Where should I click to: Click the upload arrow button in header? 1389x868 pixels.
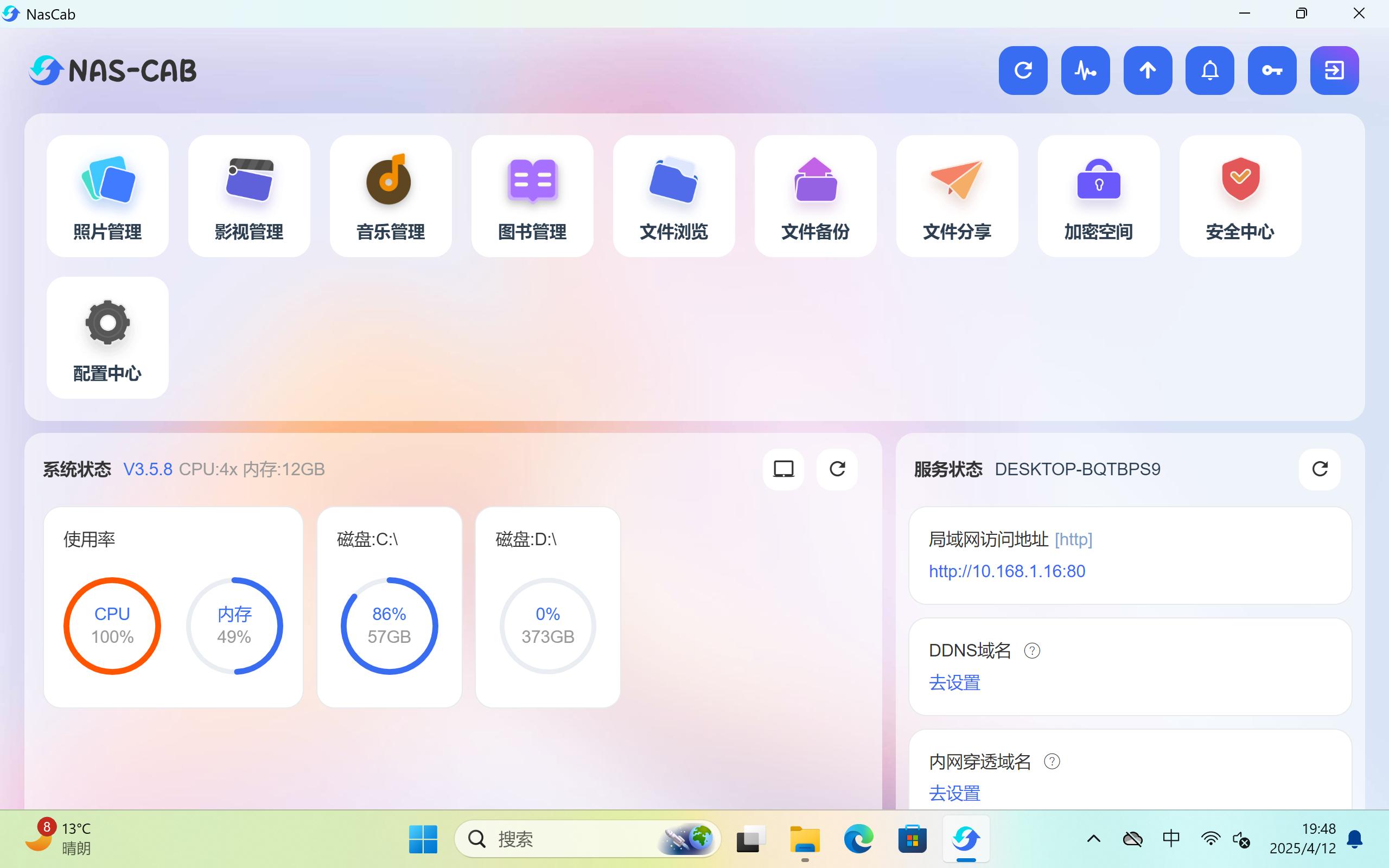tap(1148, 71)
